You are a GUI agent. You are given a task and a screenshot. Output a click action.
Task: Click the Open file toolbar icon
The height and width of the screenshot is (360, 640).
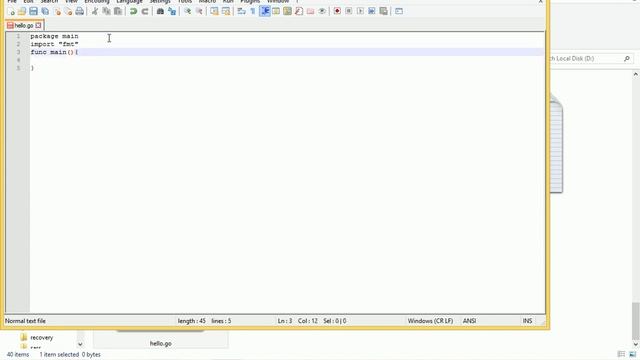pos(22,11)
